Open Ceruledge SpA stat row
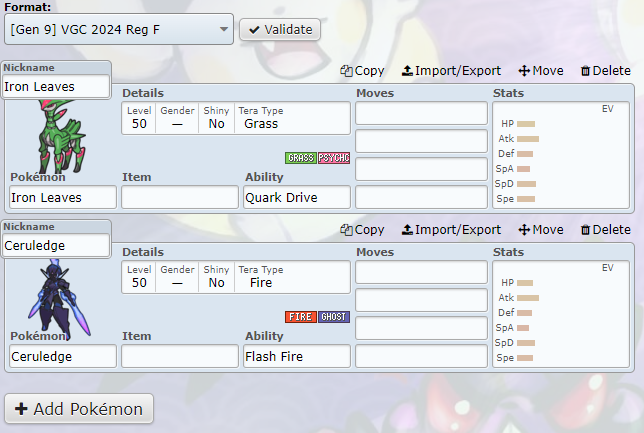644x433 pixels. click(x=561, y=328)
